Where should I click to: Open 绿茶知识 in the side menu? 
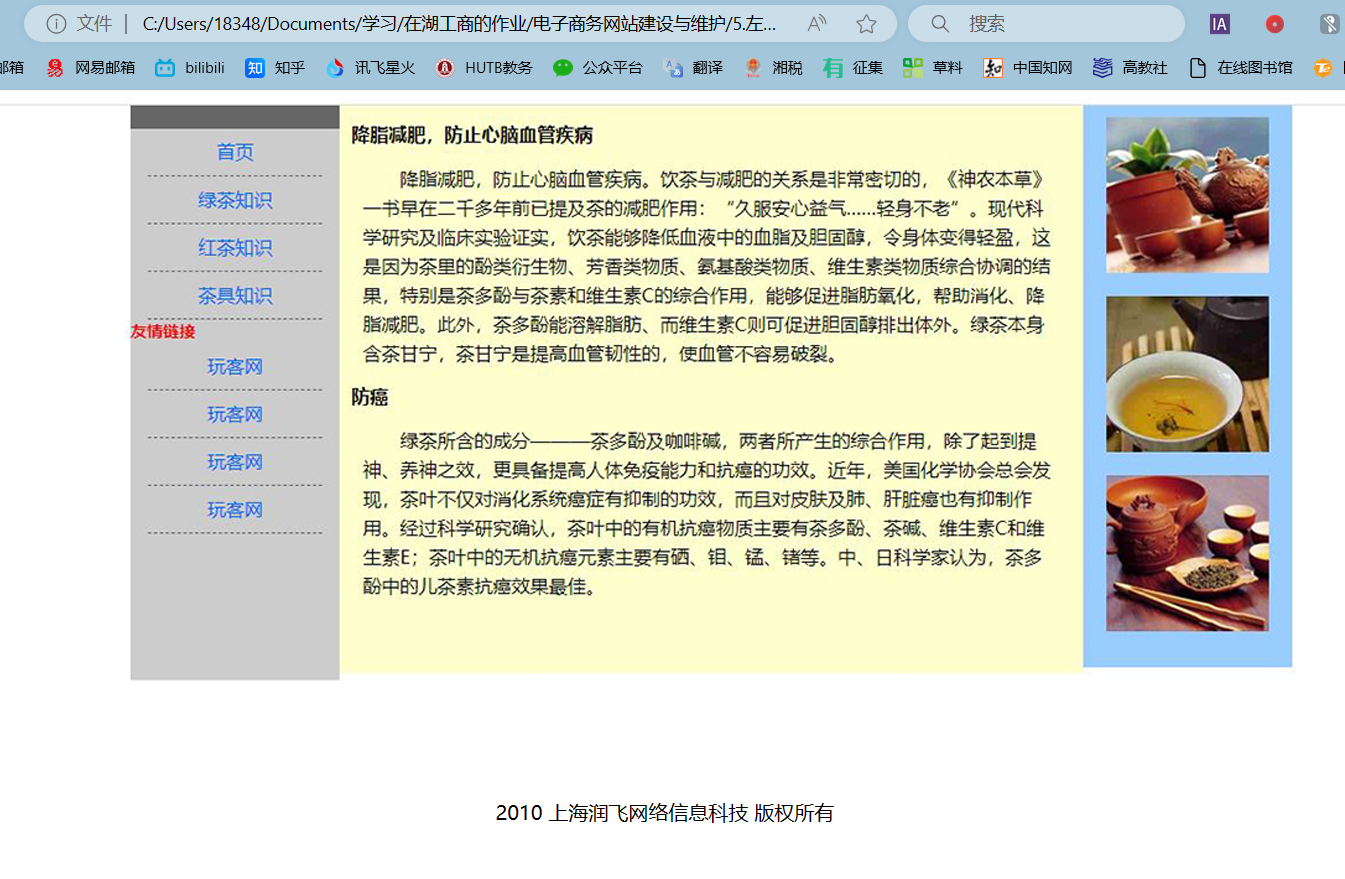pyautogui.click(x=235, y=200)
